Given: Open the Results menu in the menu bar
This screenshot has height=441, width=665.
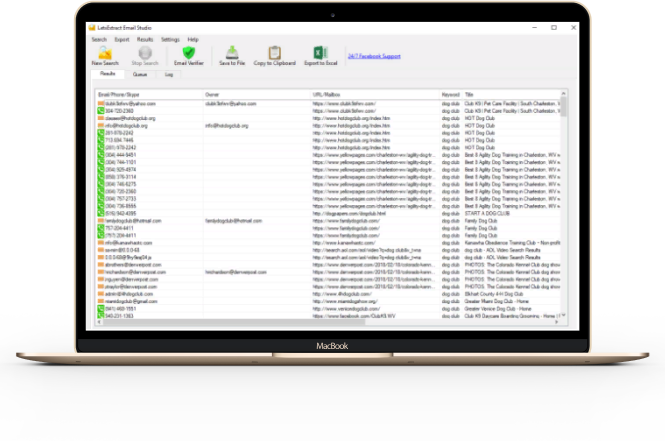Looking at the screenshot, I should click(145, 39).
